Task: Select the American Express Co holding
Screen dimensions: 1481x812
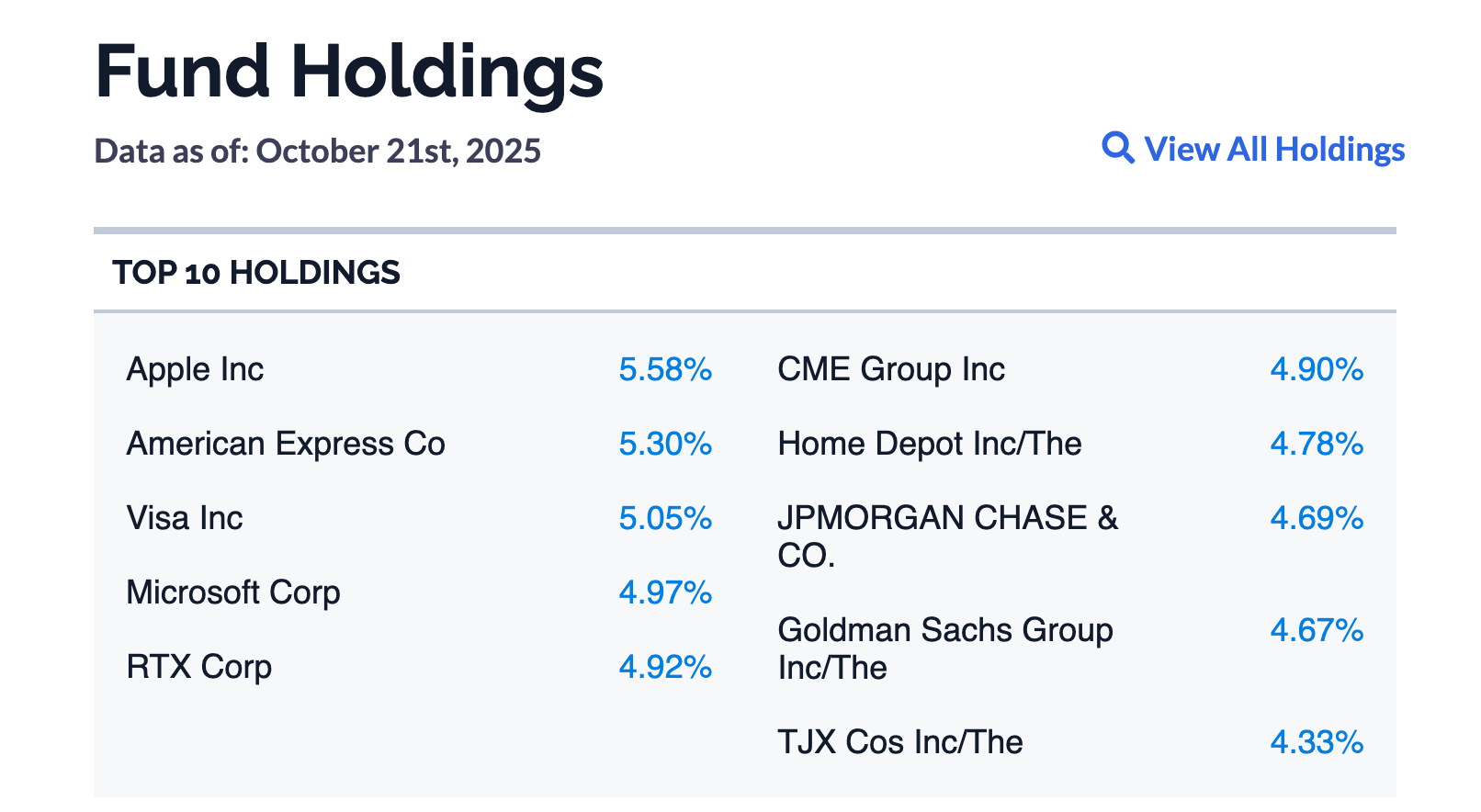Action: point(286,444)
